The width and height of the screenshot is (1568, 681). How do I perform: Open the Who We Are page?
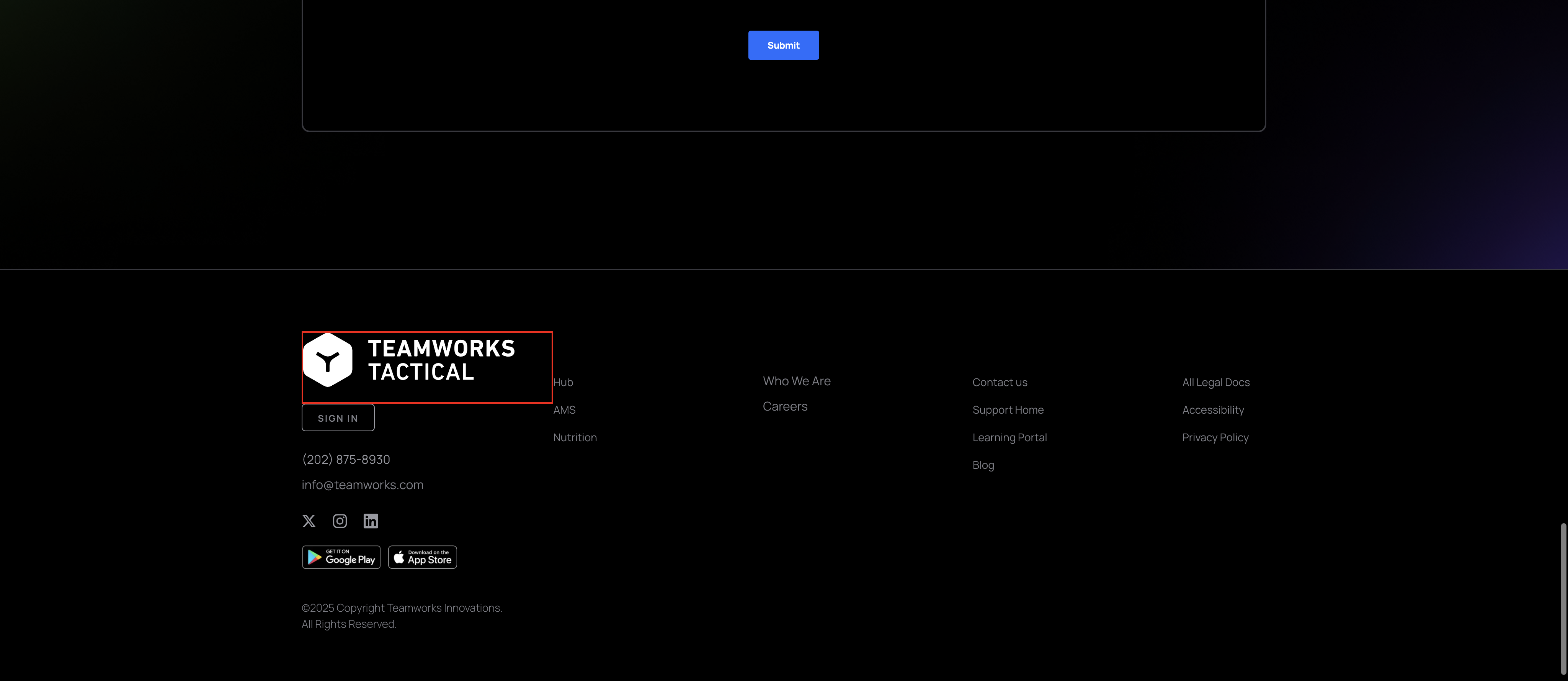796,381
